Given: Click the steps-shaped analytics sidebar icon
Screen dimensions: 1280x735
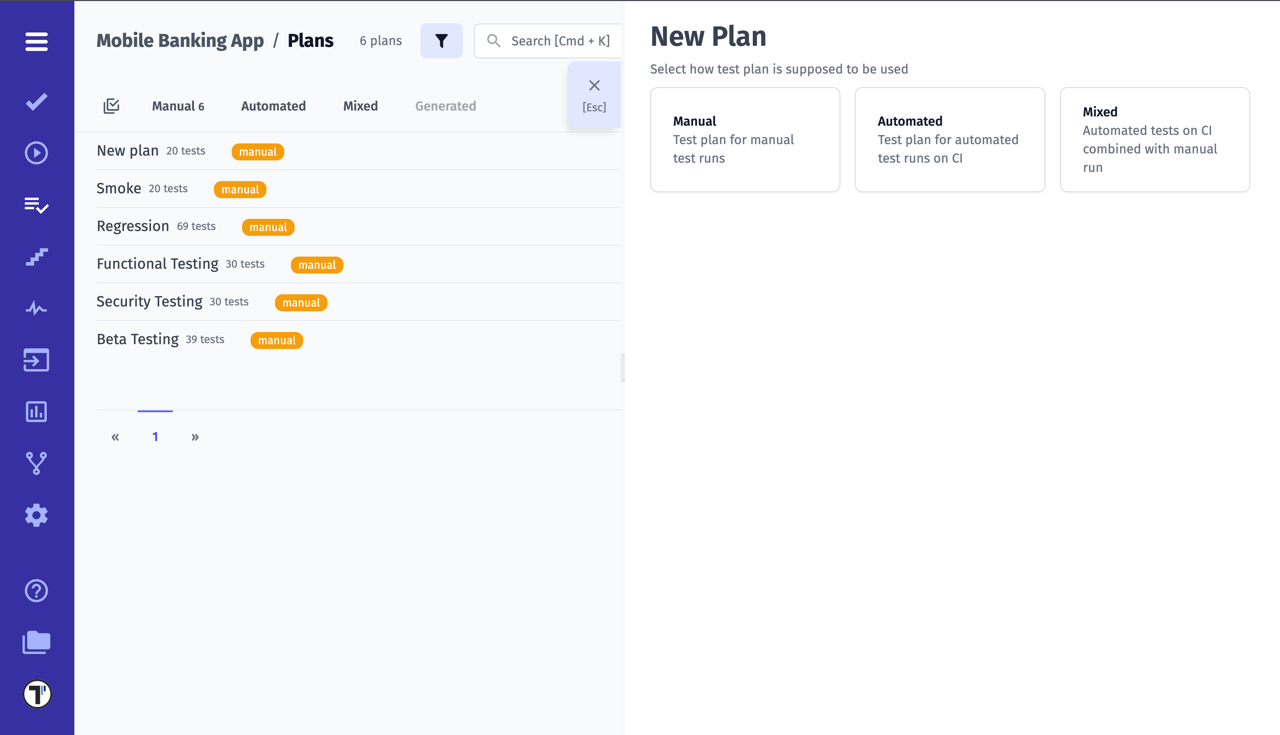Looking at the screenshot, I should (36, 256).
